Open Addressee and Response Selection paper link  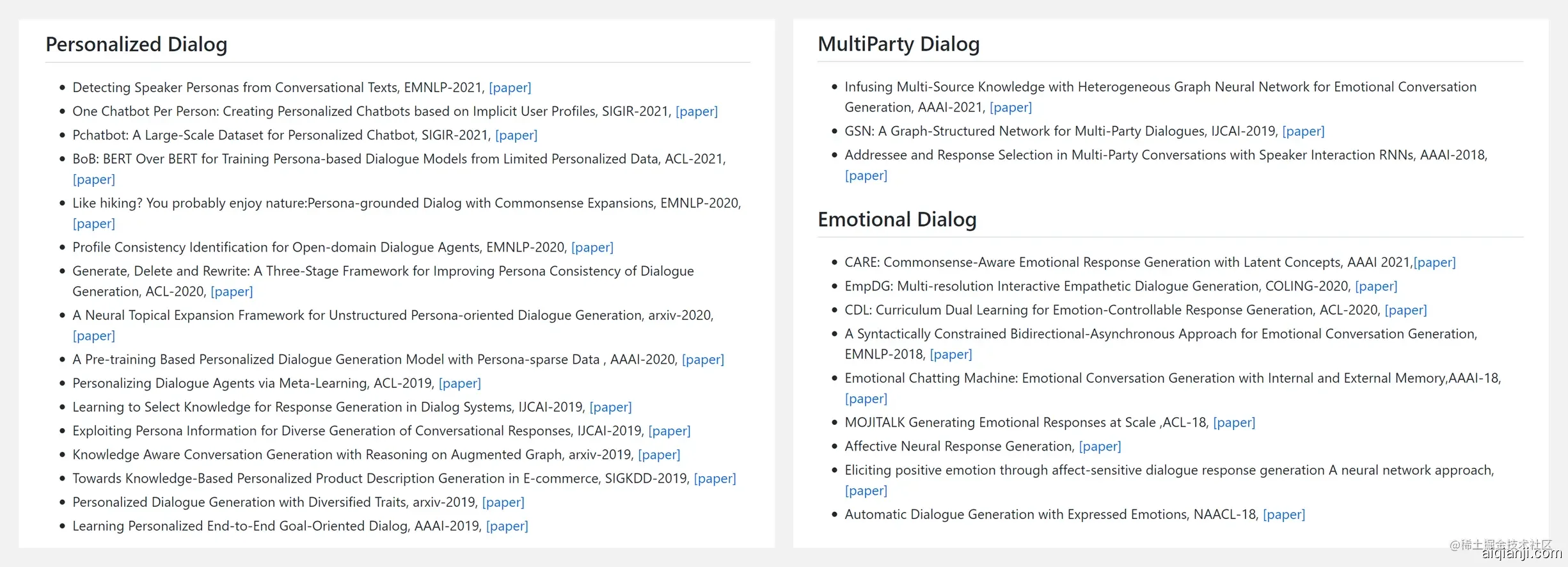866,175
